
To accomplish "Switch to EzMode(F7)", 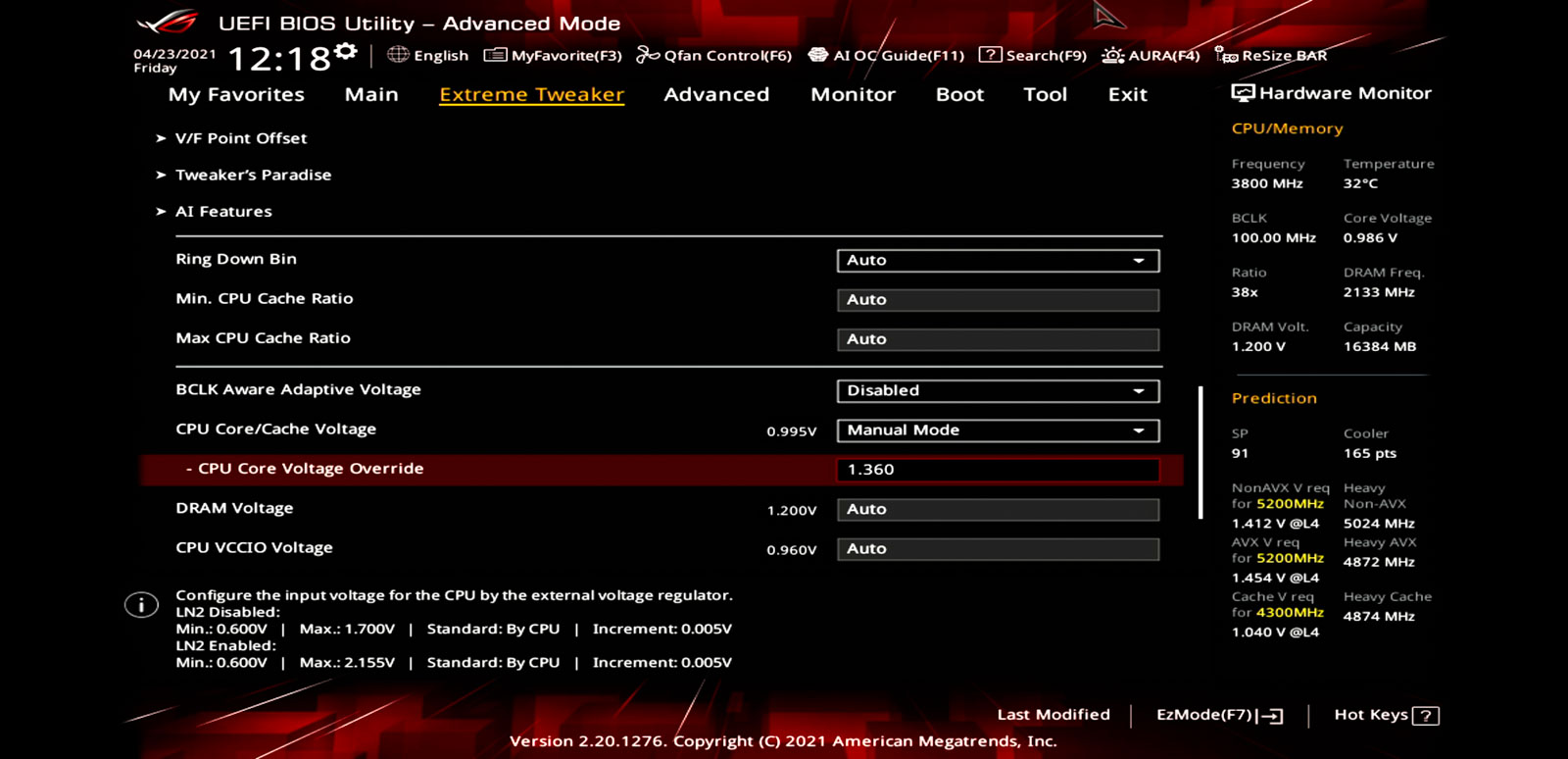I will pyautogui.click(x=1220, y=716).
